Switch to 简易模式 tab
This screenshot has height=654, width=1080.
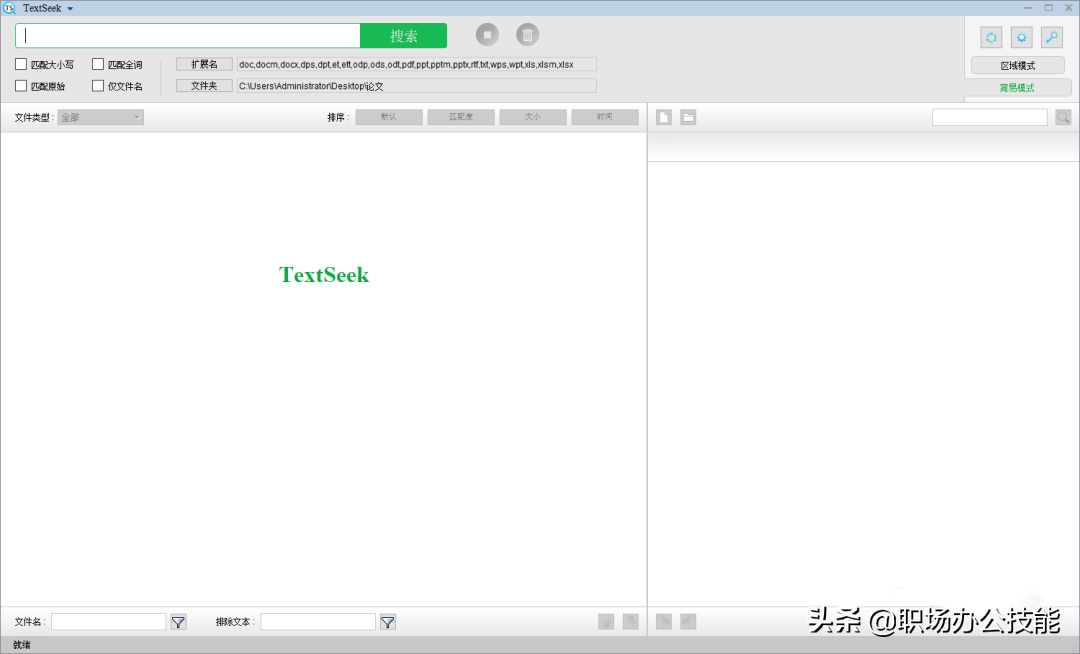tap(1017, 87)
